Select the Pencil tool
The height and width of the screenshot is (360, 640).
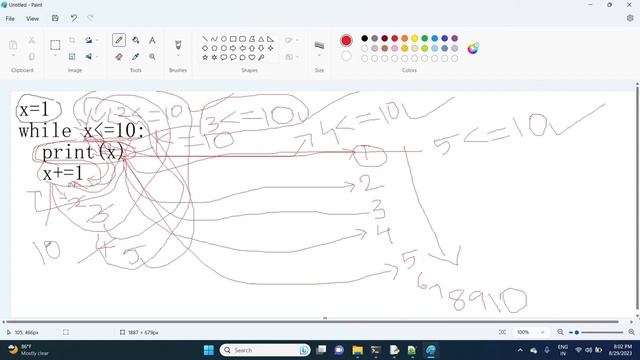point(119,40)
